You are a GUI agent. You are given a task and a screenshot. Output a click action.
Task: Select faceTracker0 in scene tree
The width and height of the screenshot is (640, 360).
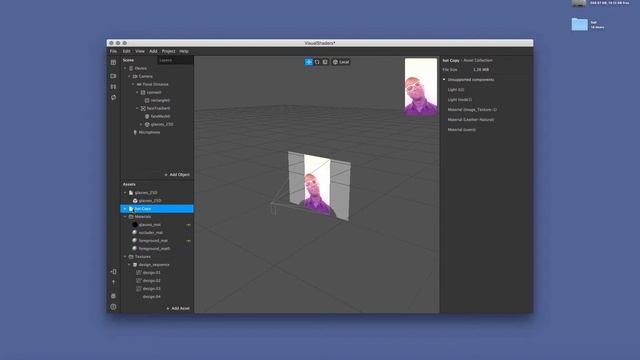pos(158,109)
